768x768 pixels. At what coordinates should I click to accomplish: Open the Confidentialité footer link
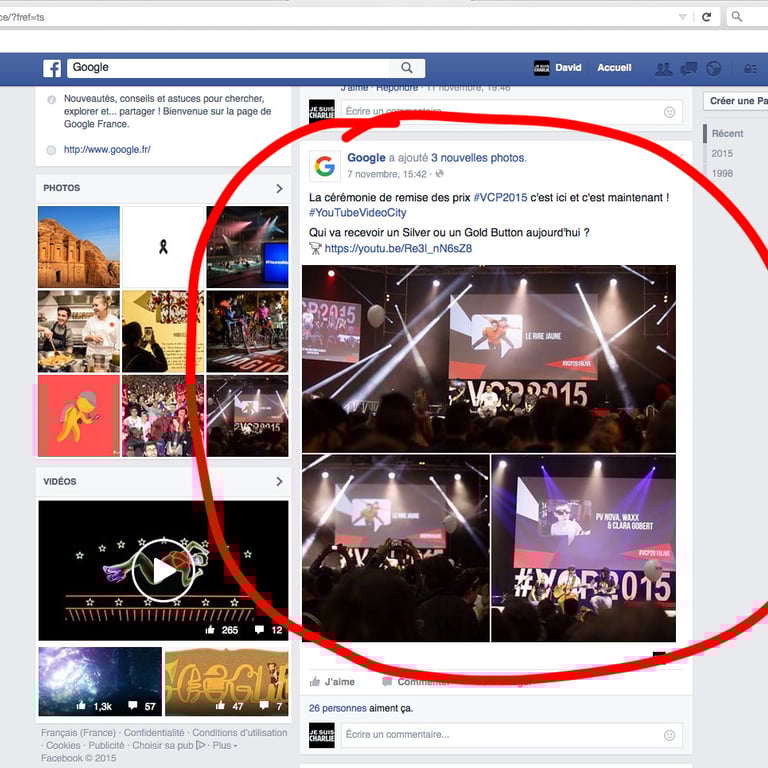pos(154,733)
